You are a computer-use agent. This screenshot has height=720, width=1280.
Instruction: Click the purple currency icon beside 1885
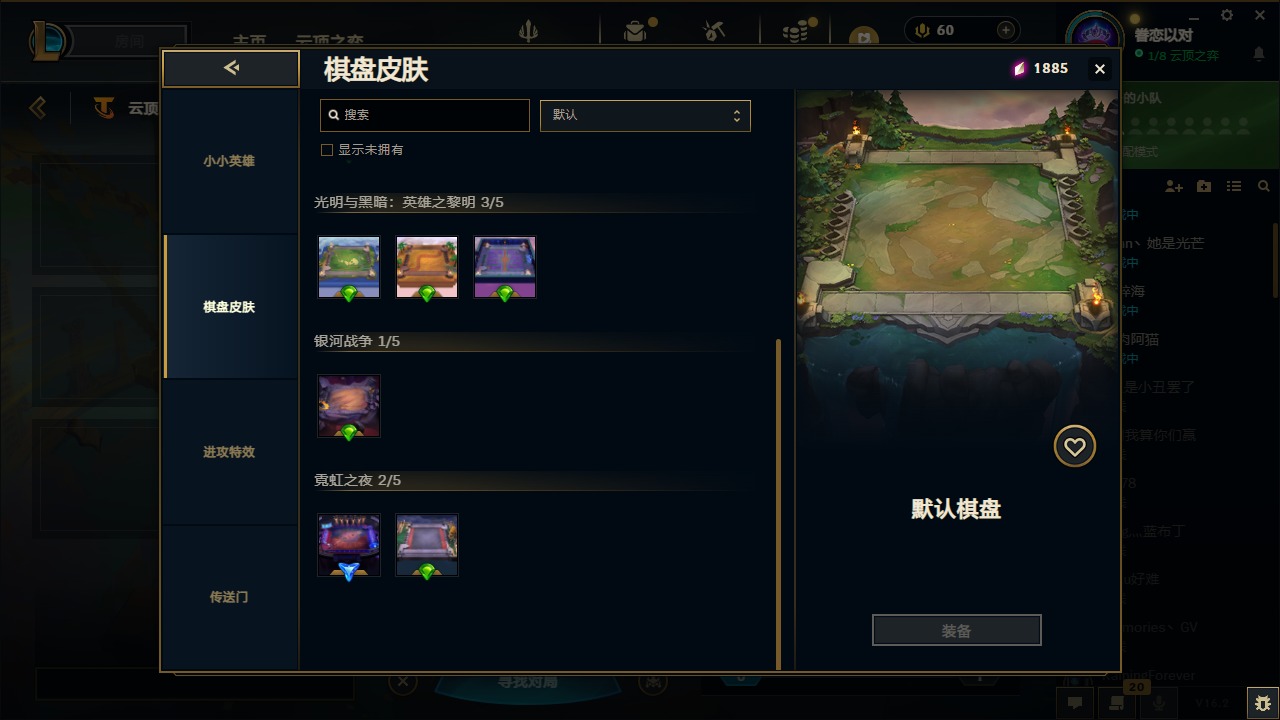pos(1020,68)
